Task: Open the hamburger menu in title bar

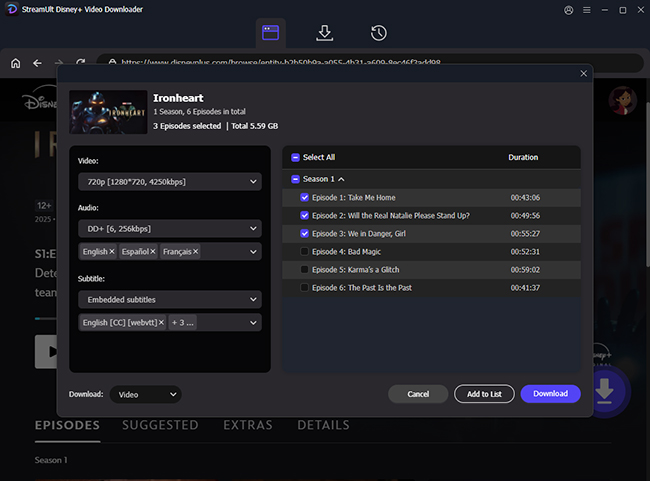Action: click(587, 10)
